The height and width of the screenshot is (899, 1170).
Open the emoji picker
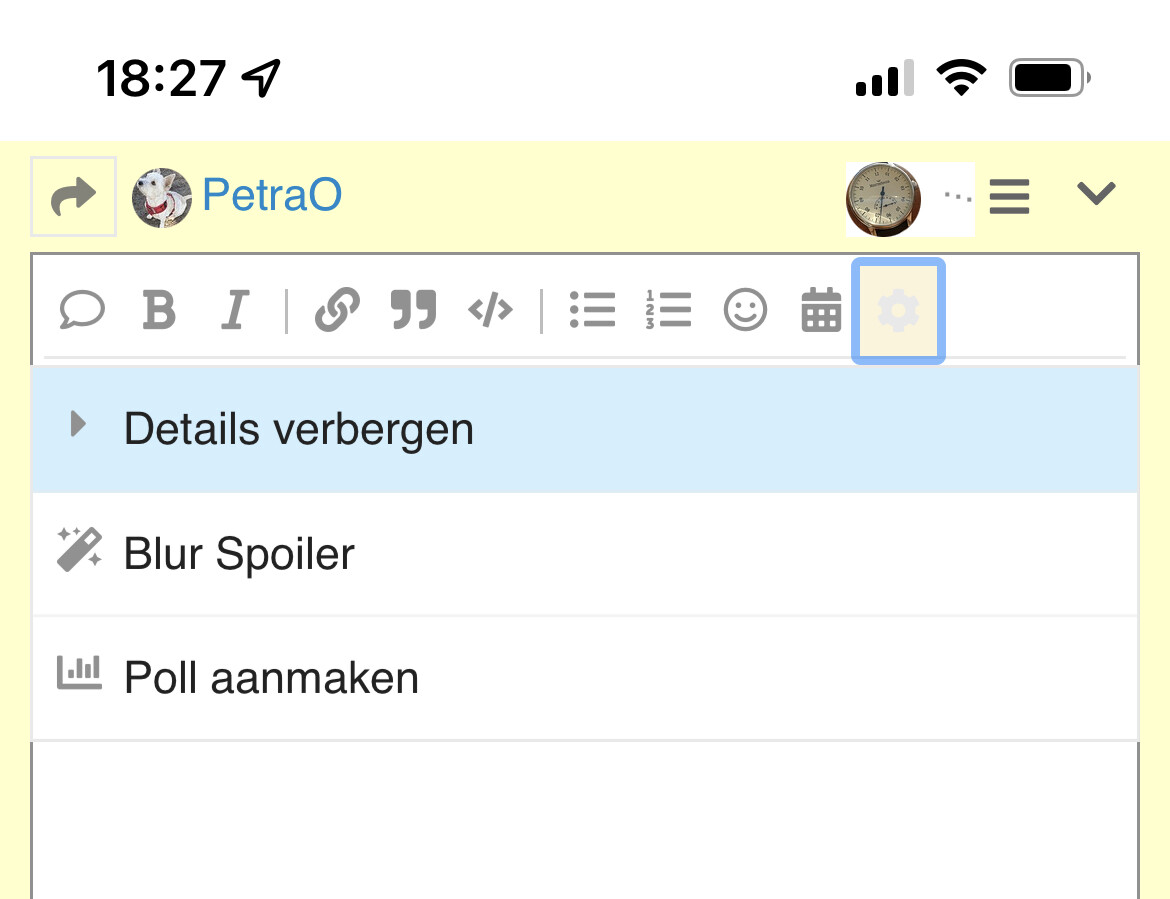(x=745, y=310)
